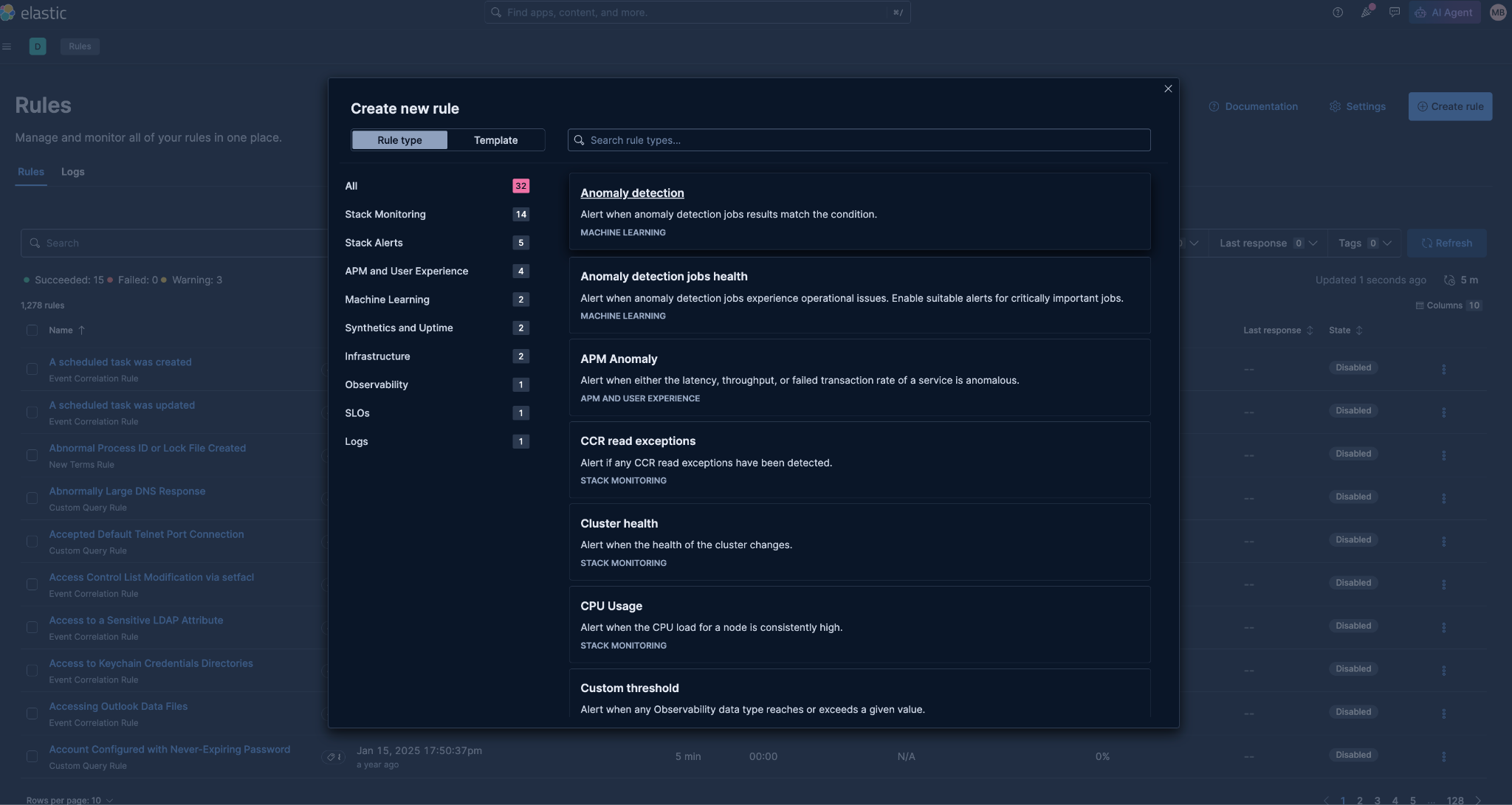Viewport: 1512px width, 805px height.
Task: Open the feedback chat icon
Action: (x=1394, y=13)
